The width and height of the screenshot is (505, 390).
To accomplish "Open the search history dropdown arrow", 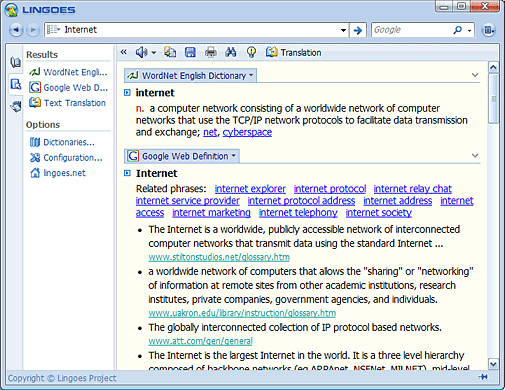I will pos(343,30).
